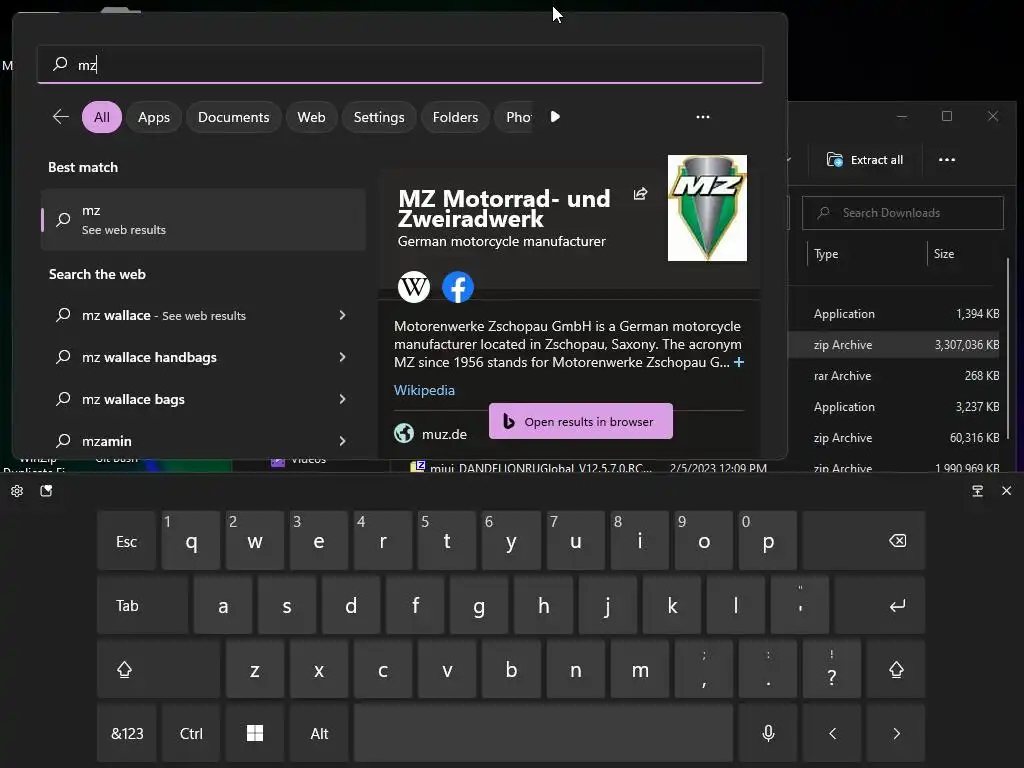The height and width of the screenshot is (768, 1024).
Task: Tap the microphone dictation key
Action: (x=768, y=733)
